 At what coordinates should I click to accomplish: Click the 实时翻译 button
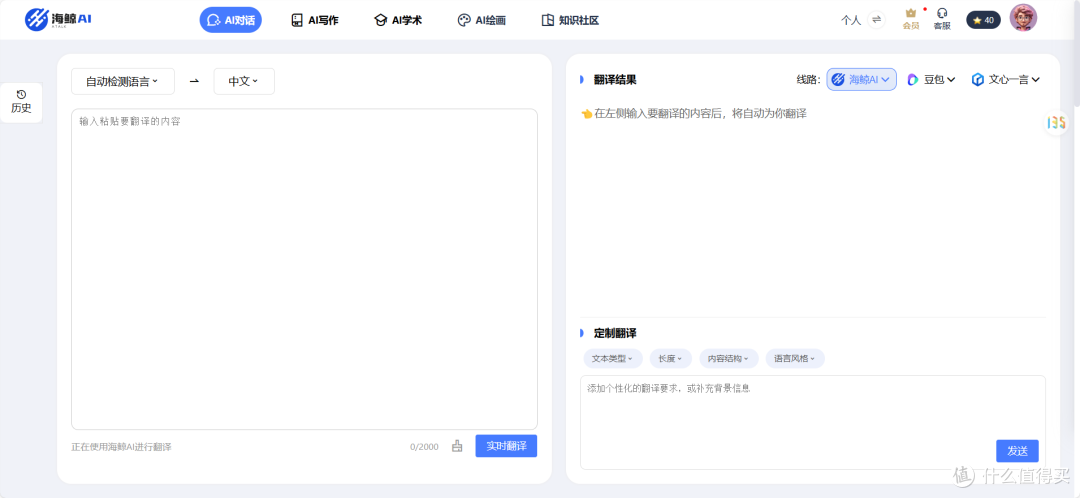coord(506,446)
